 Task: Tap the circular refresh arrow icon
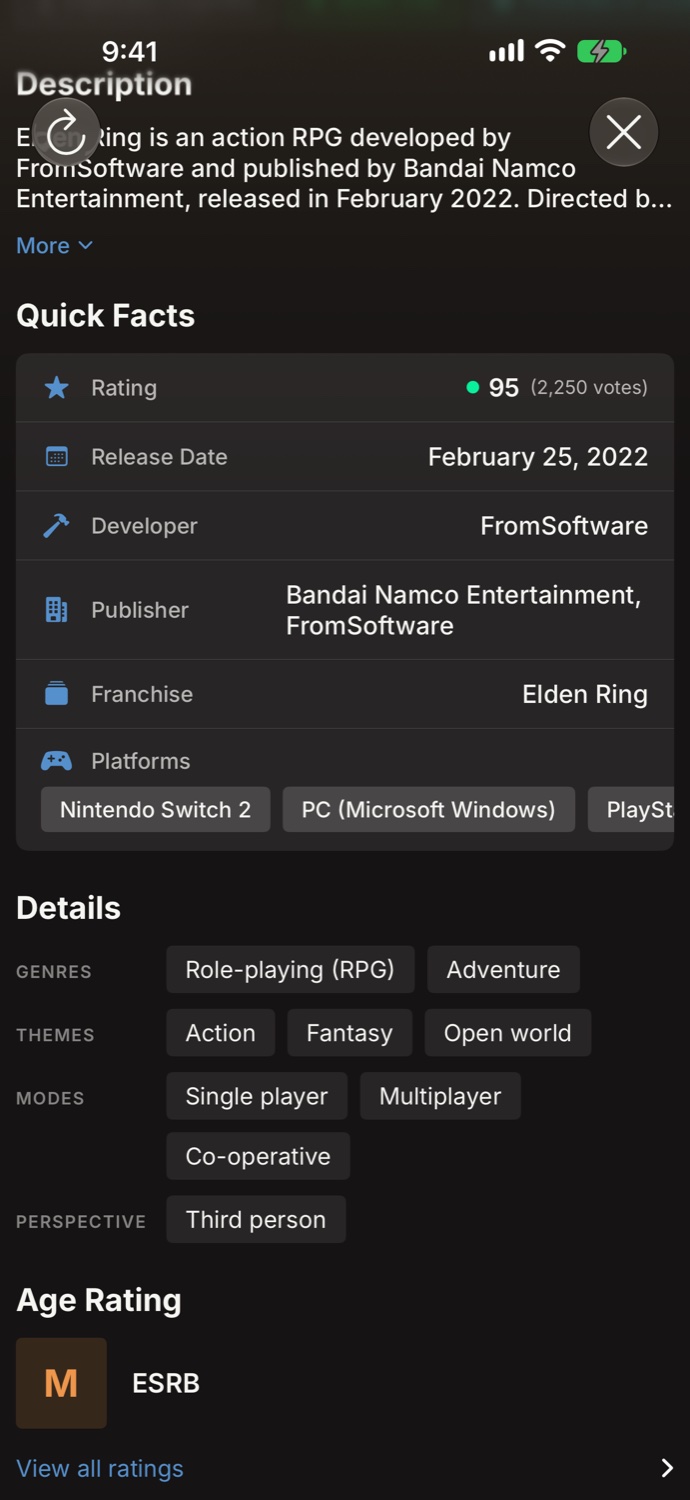[x=66, y=132]
